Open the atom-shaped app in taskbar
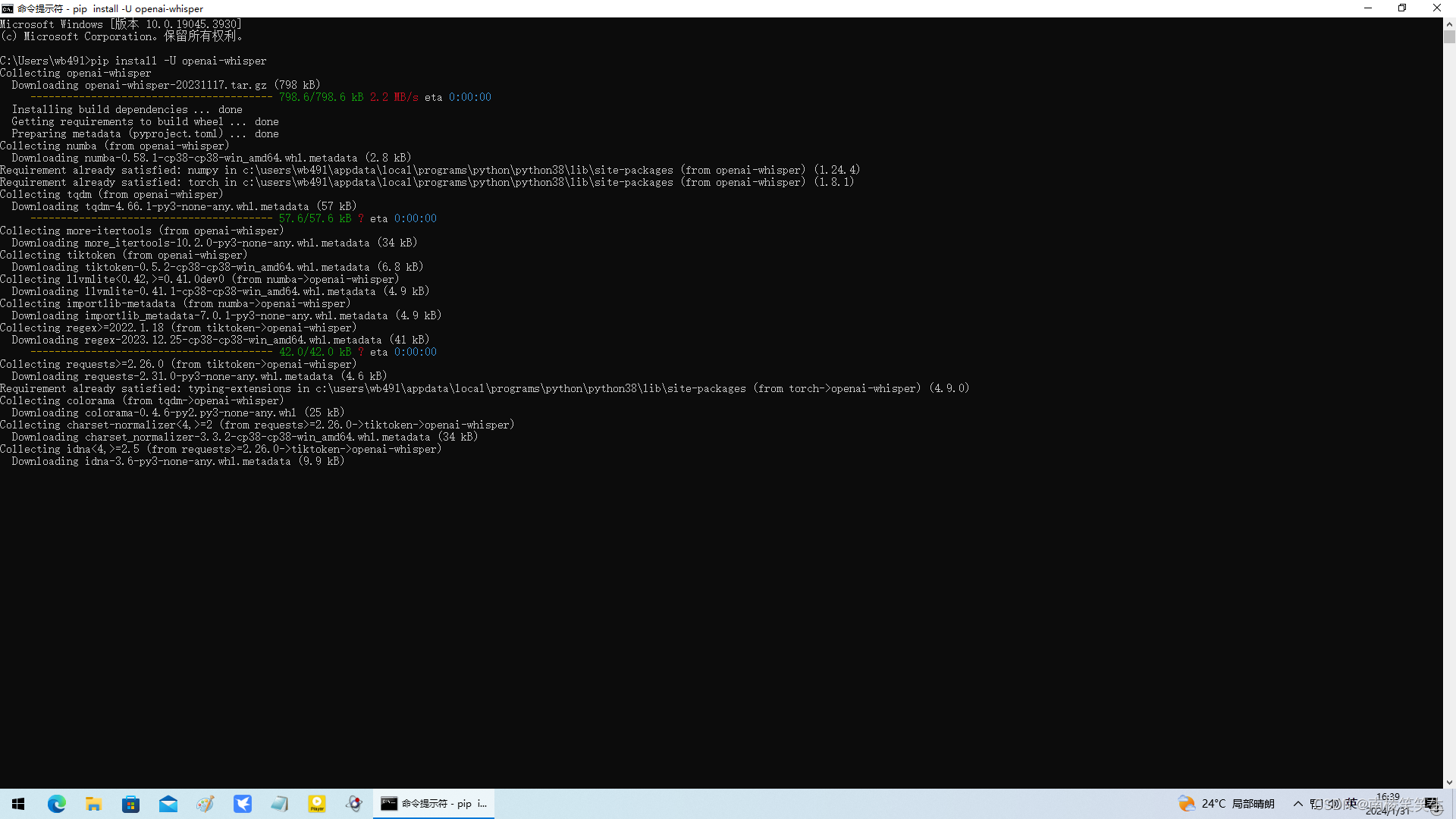The width and height of the screenshot is (1456, 819). pyautogui.click(x=354, y=804)
